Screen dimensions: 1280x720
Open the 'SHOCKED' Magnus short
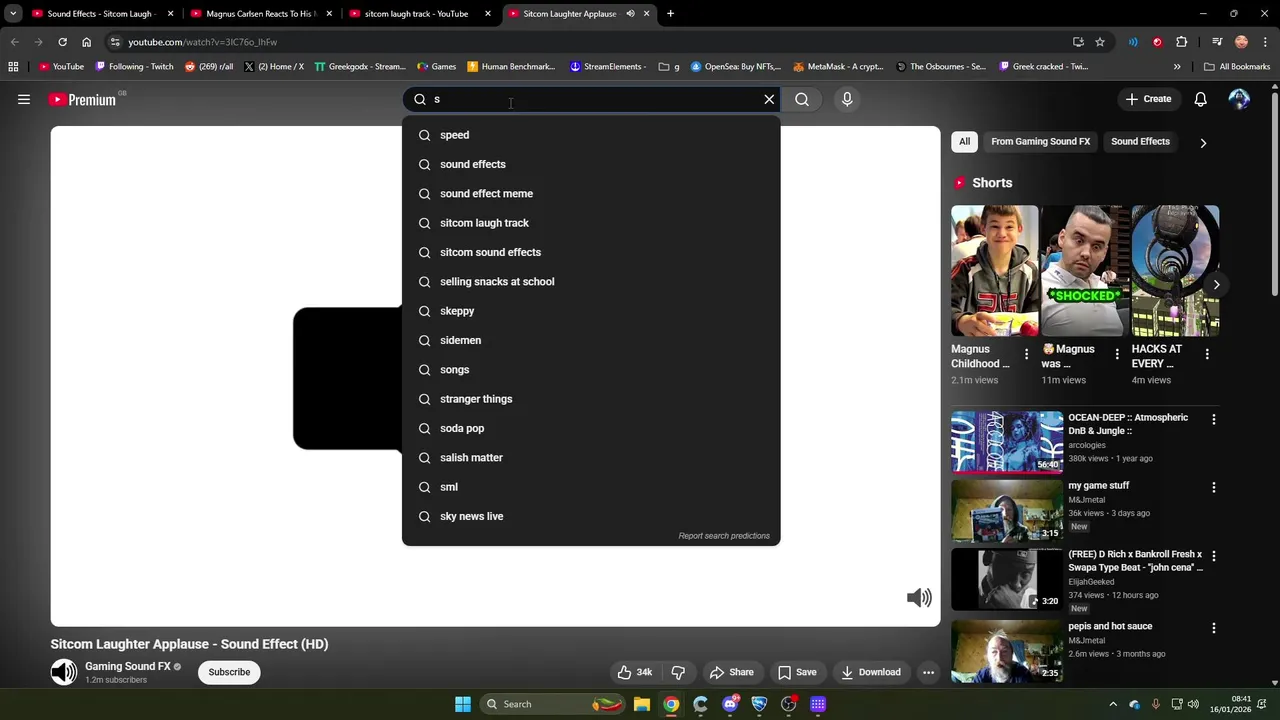point(1085,271)
